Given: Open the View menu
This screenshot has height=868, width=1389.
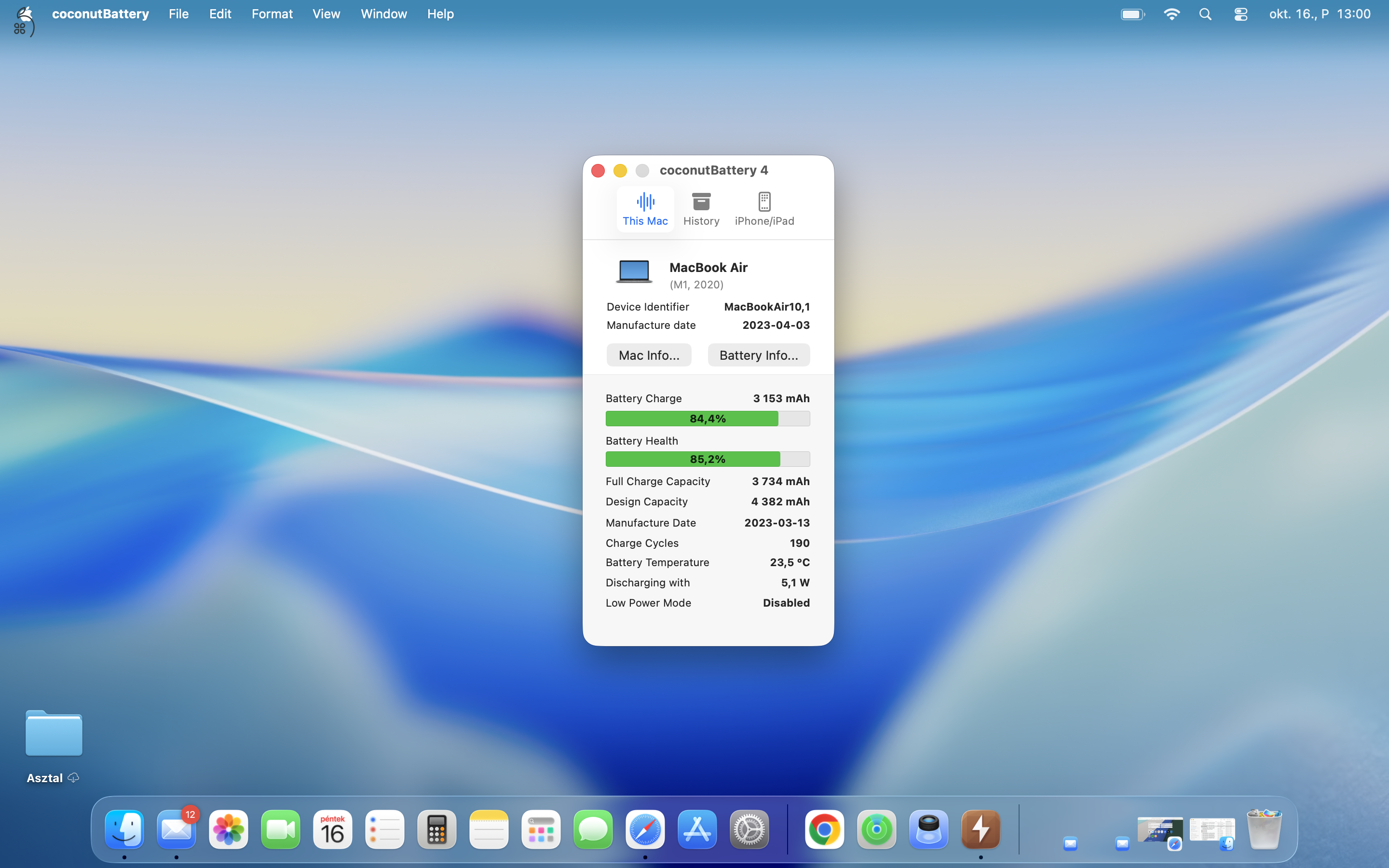Looking at the screenshot, I should point(326,14).
